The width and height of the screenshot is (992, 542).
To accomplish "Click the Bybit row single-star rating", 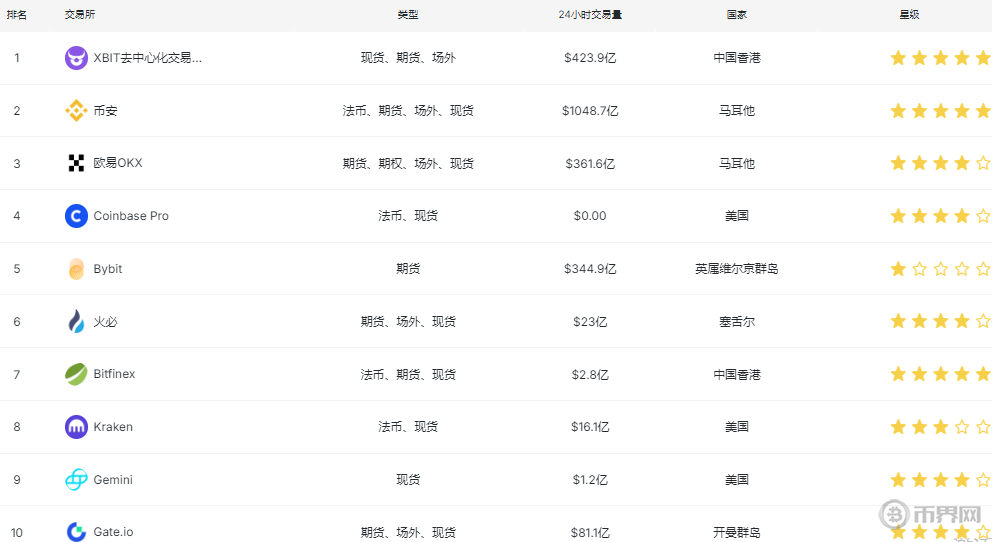I will pos(940,269).
